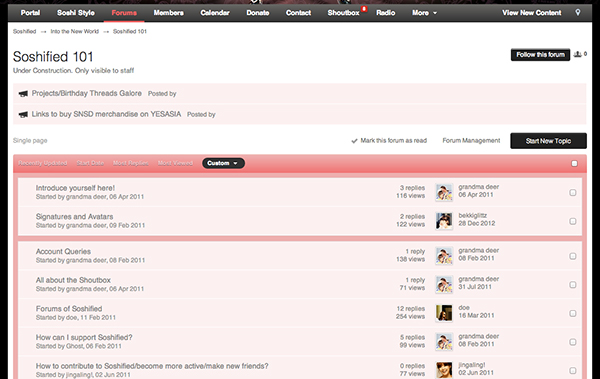
Task: Open the All about the Shoutbox topic
Action: [x=73, y=280]
